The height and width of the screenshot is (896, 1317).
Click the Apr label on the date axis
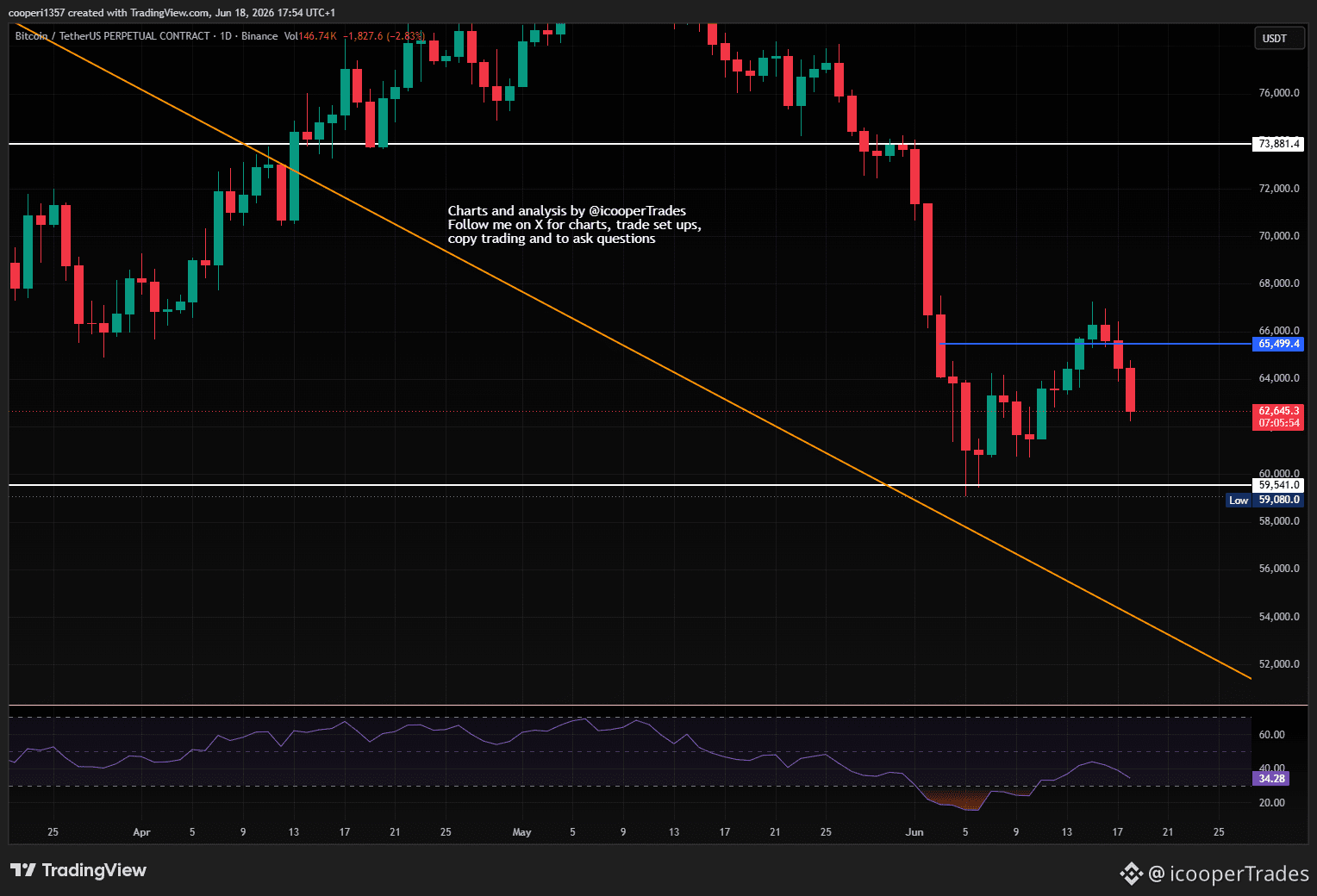coord(141,832)
